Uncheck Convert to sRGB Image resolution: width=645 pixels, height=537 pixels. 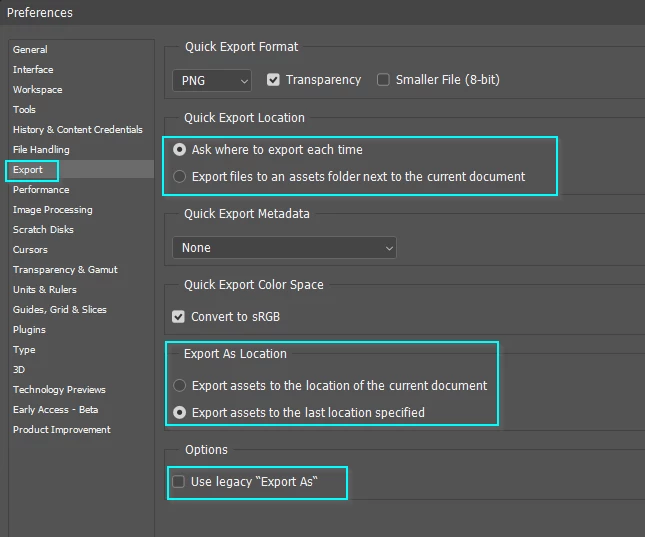point(179,317)
